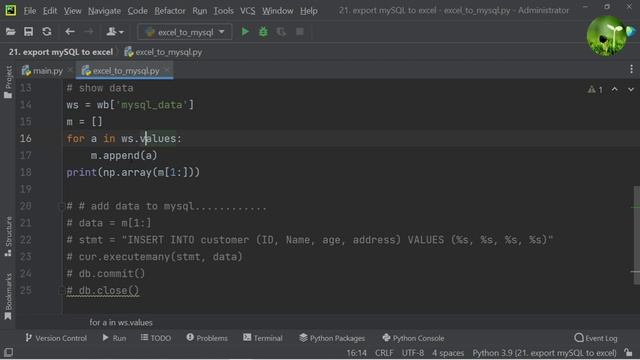Click the string 'mysql_data' on line 14
640x360 pixels.
pyautogui.click(x=151, y=105)
